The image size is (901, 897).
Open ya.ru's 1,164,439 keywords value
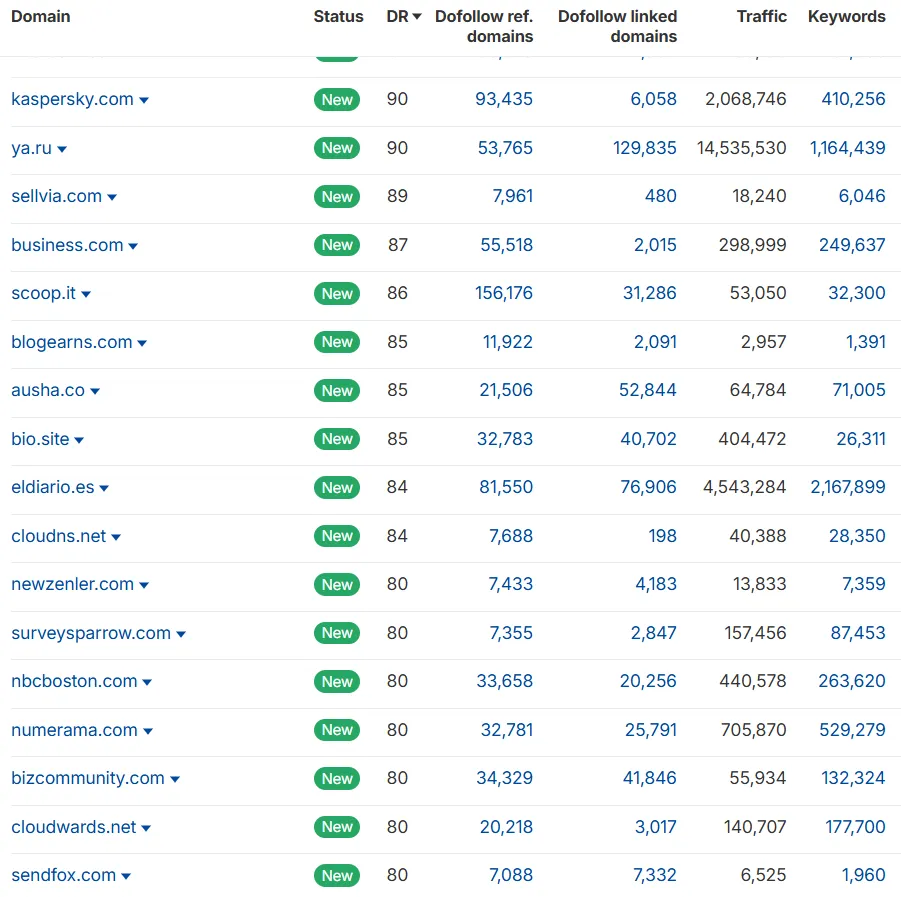pyautogui.click(x=848, y=148)
